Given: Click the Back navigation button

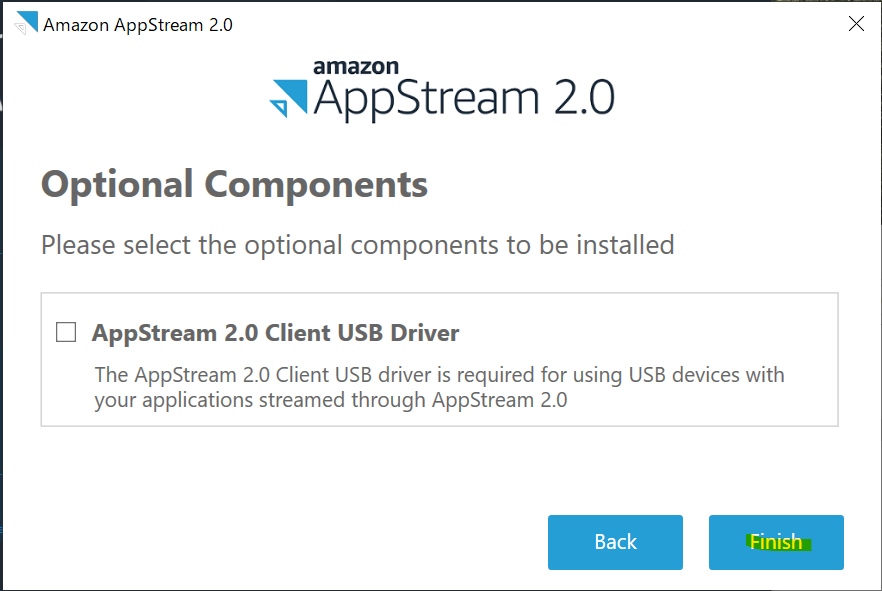Looking at the screenshot, I should (615, 542).
